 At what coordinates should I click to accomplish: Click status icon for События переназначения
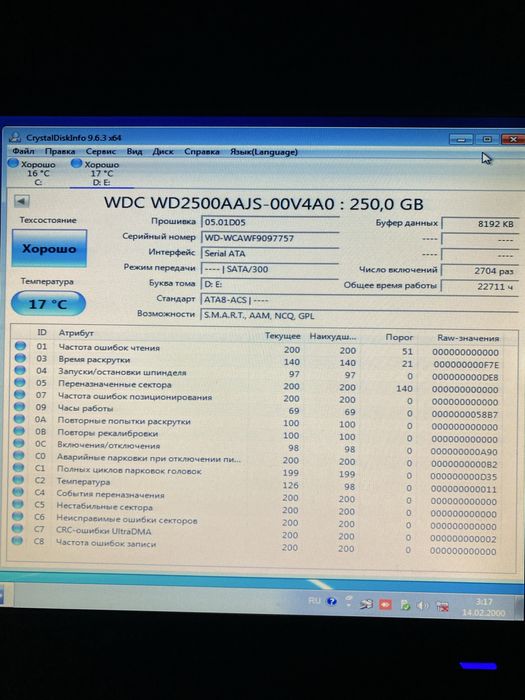18,492
